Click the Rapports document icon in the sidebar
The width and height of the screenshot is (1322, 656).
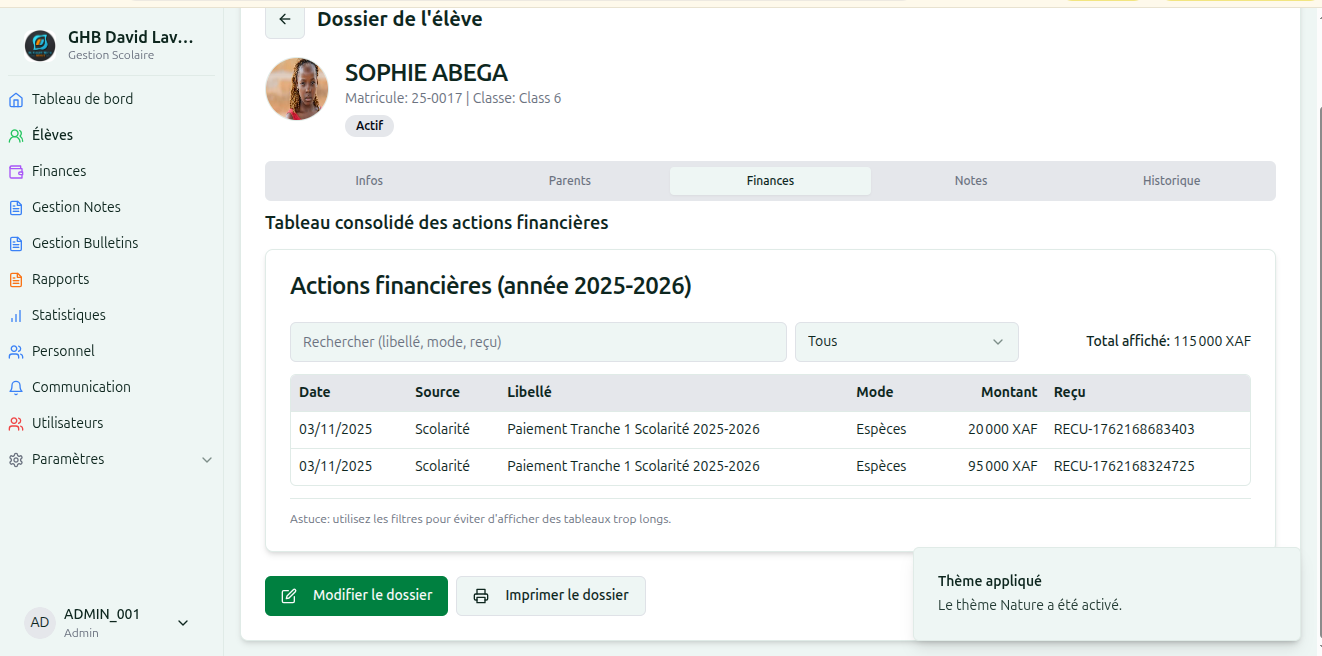coord(15,279)
